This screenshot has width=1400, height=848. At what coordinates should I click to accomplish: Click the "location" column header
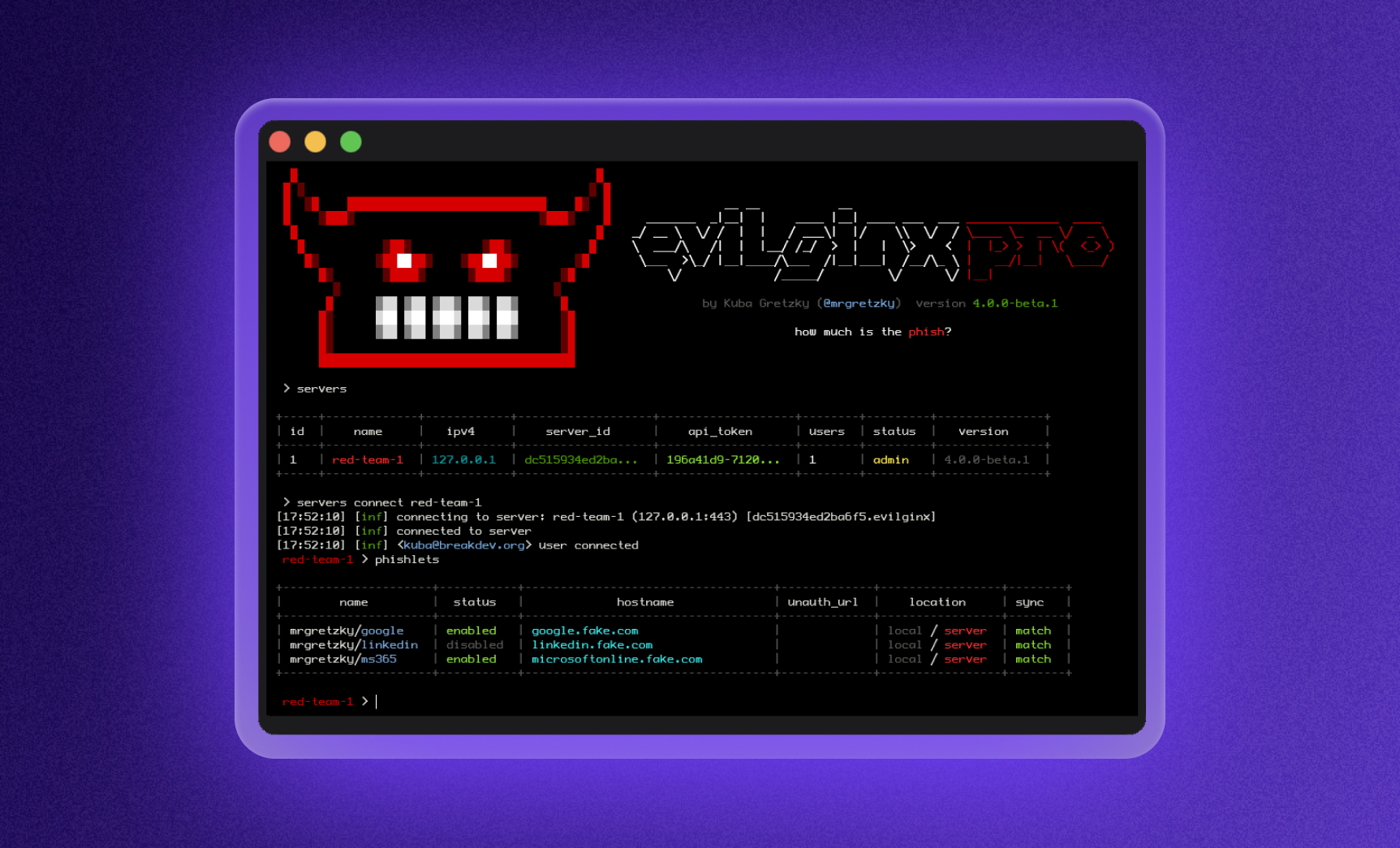pyautogui.click(x=937, y=602)
